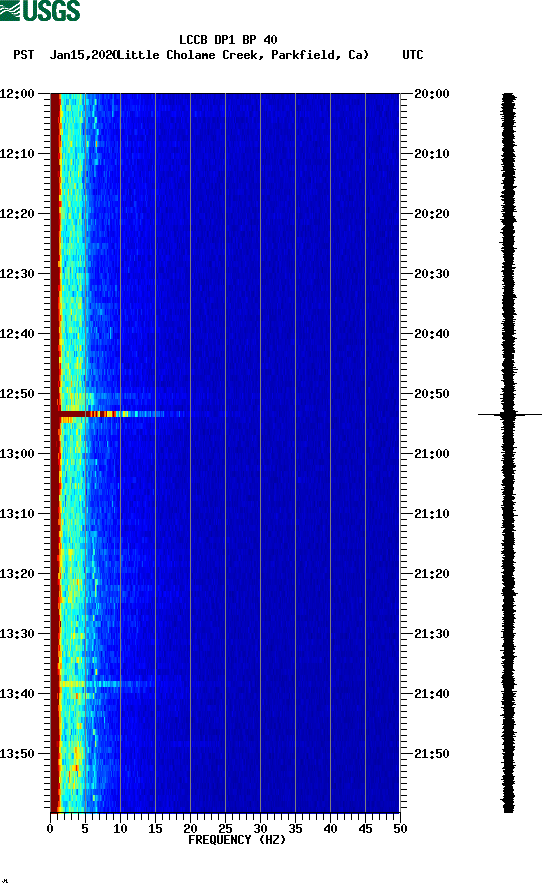Click the 20:00 UTC time label
The image size is (552, 892).
432,94
